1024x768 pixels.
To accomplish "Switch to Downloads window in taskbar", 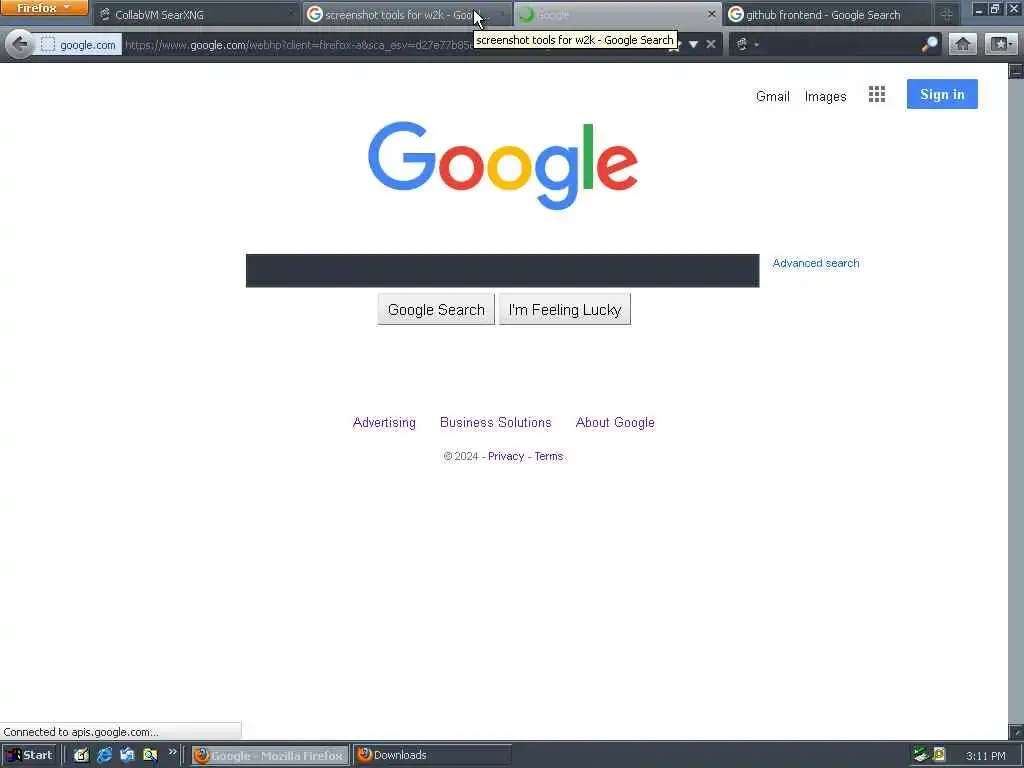I will pyautogui.click(x=432, y=756).
